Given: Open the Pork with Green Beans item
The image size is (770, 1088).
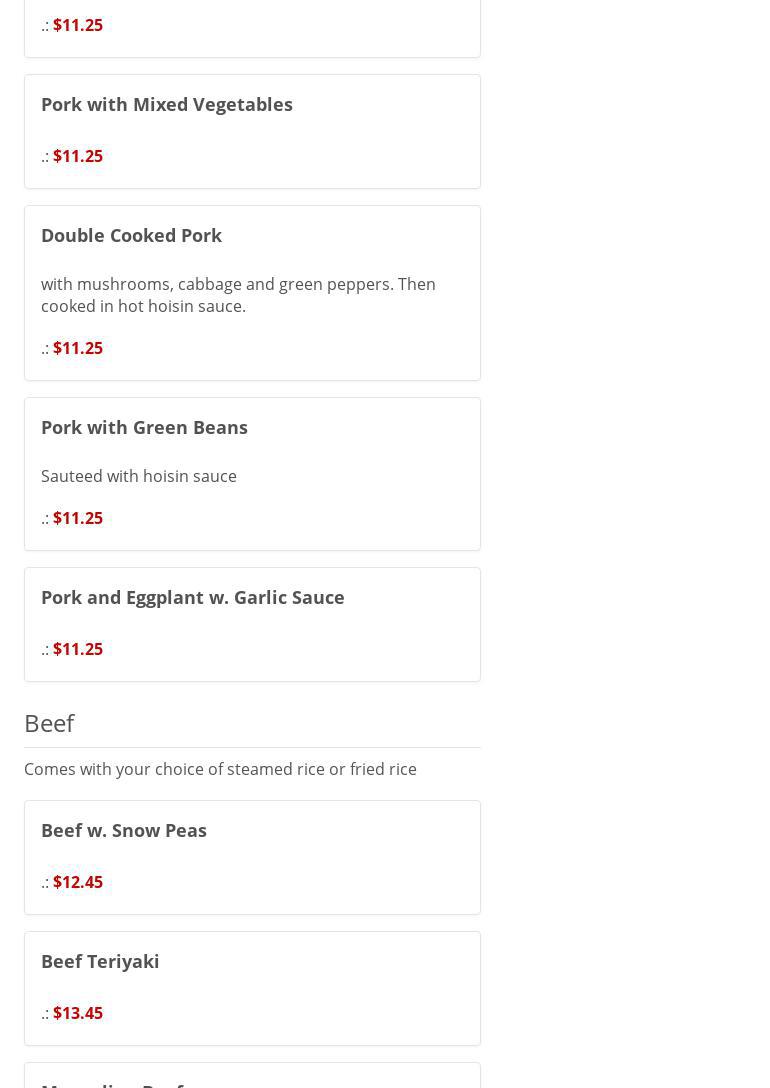Looking at the screenshot, I should (144, 427).
